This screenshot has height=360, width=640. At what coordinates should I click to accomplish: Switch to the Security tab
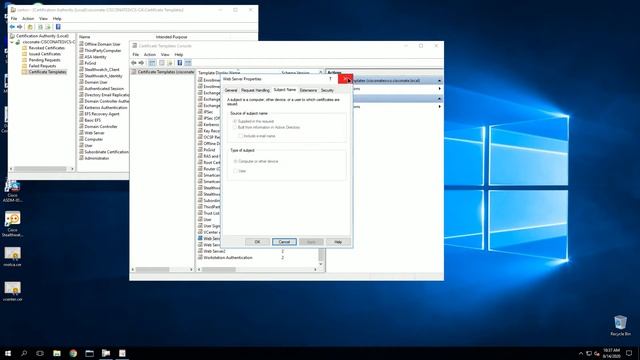327,90
